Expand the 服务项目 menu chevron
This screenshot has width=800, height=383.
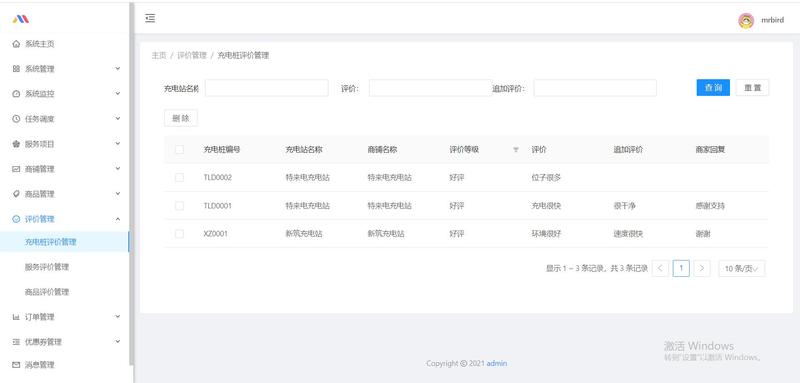coord(118,143)
